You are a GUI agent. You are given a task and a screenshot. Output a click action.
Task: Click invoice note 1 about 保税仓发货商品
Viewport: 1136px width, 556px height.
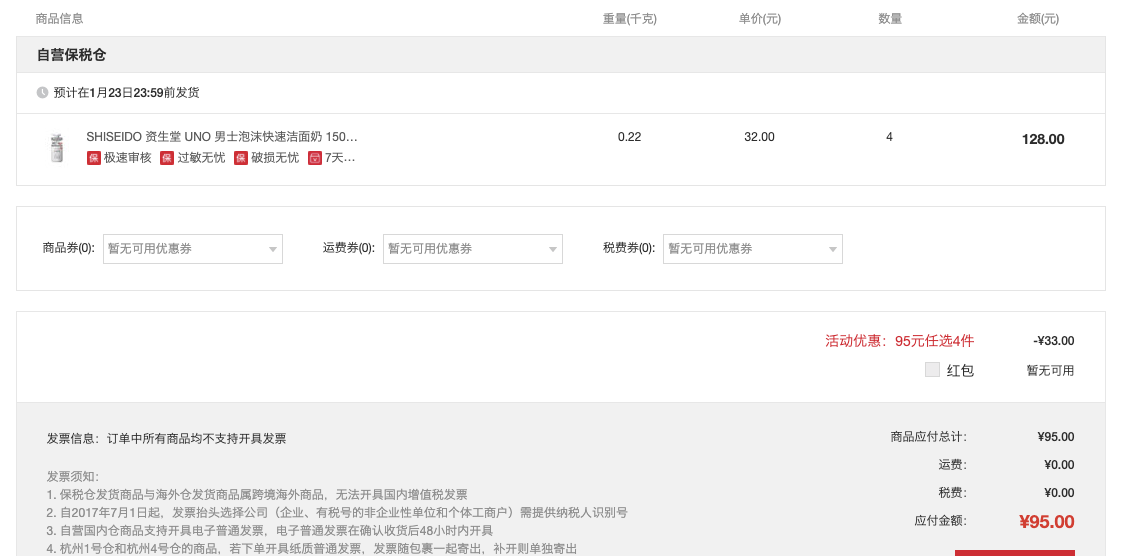(257, 495)
